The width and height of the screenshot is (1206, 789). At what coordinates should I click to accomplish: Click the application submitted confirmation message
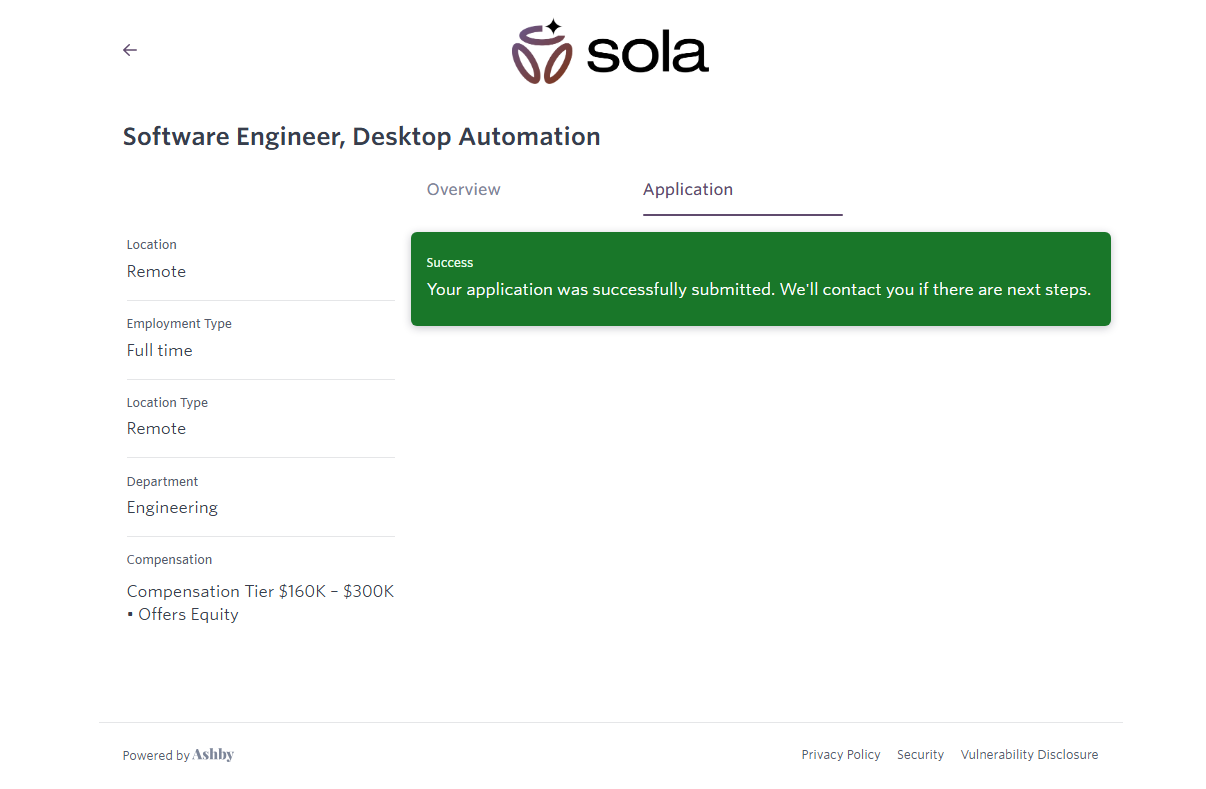point(758,290)
